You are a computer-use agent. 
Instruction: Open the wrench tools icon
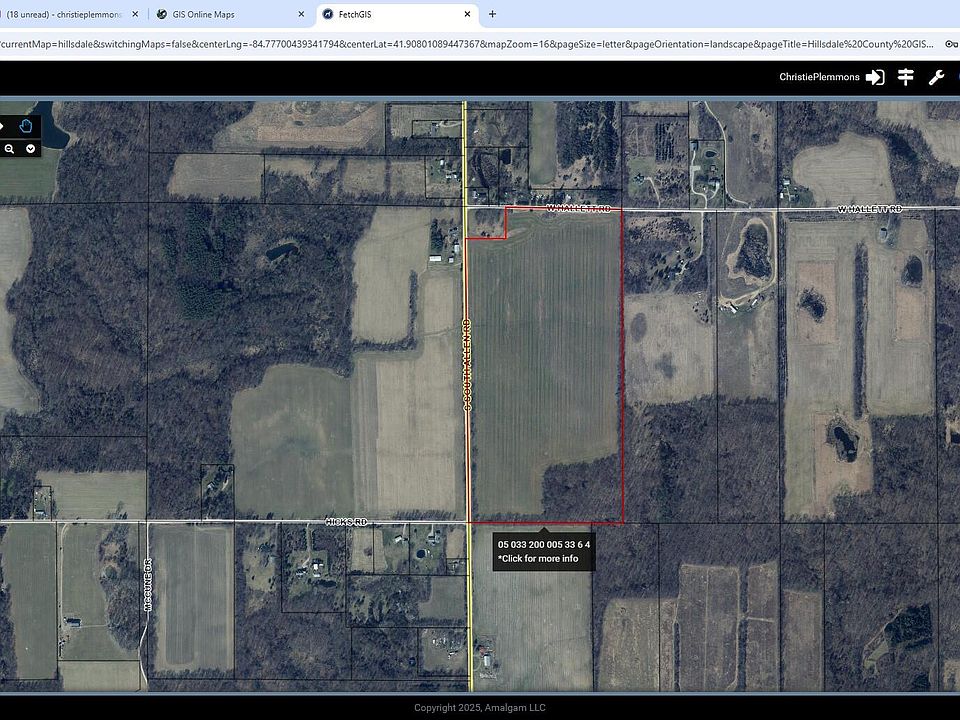(x=937, y=77)
